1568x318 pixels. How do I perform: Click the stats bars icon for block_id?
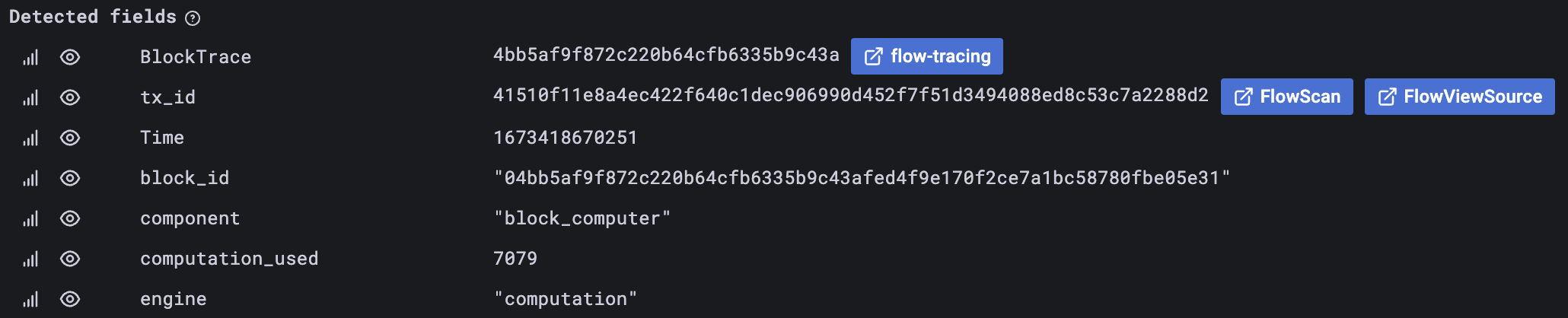point(30,179)
